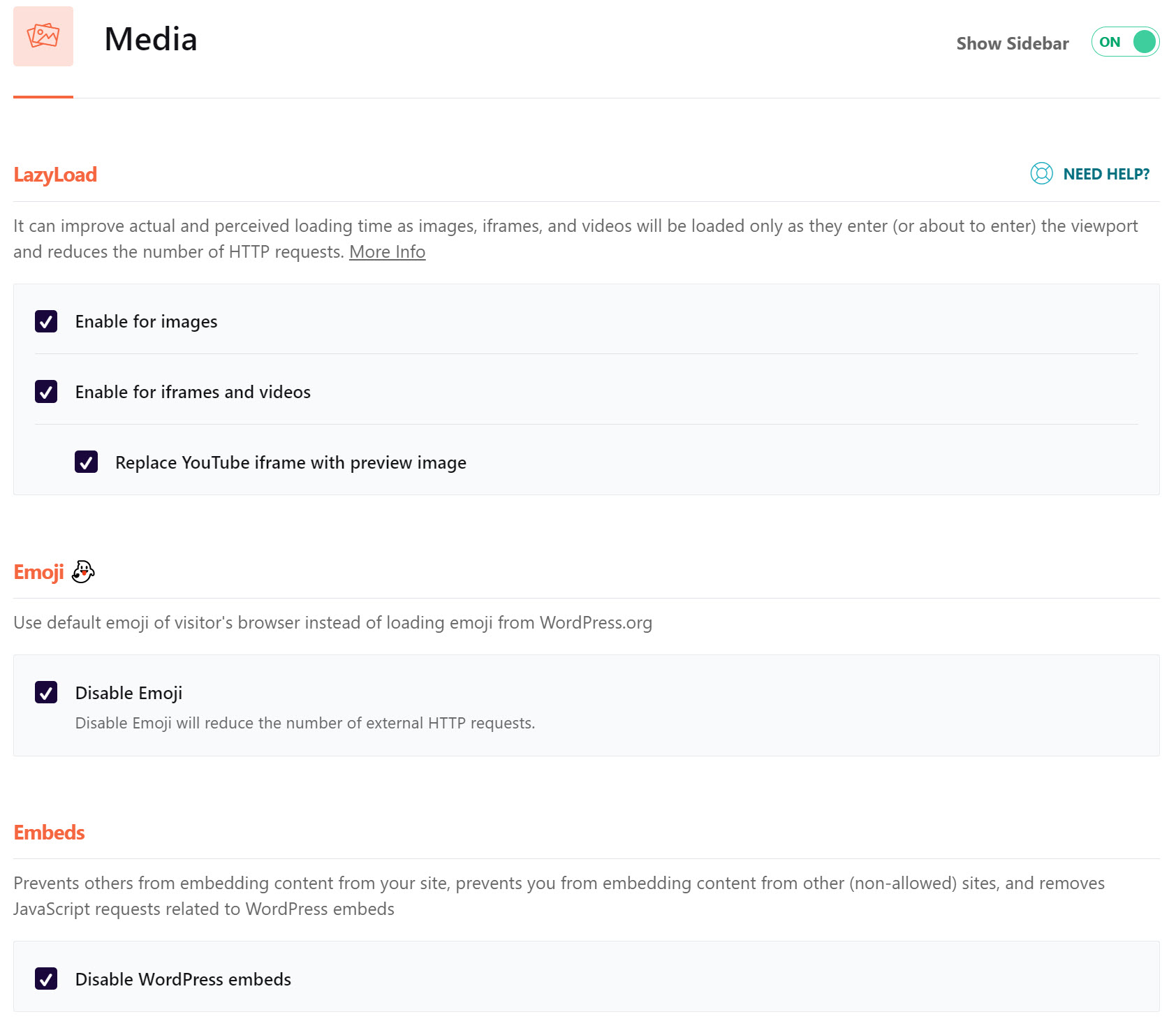Turn off the Show Sidebar switch
The image size is (1176, 1026).
[1125, 42]
